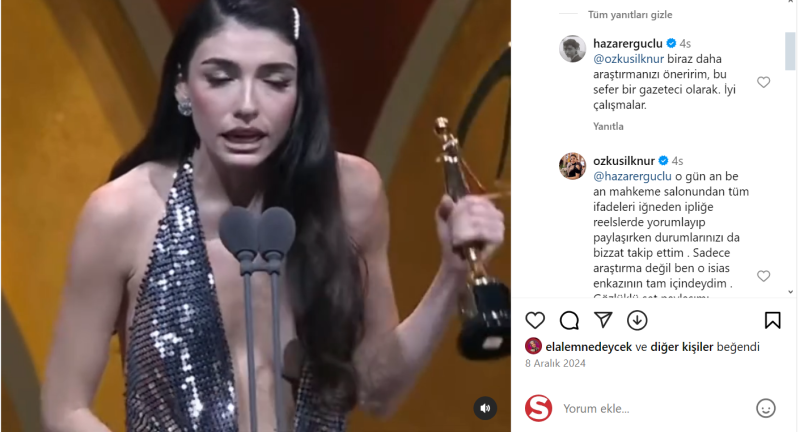Open comments with the speech bubble icon

(569, 320)
